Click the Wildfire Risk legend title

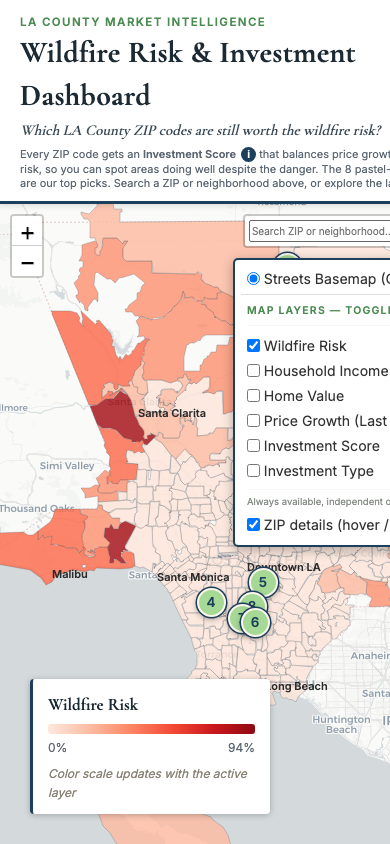click(x=93, y=705)
